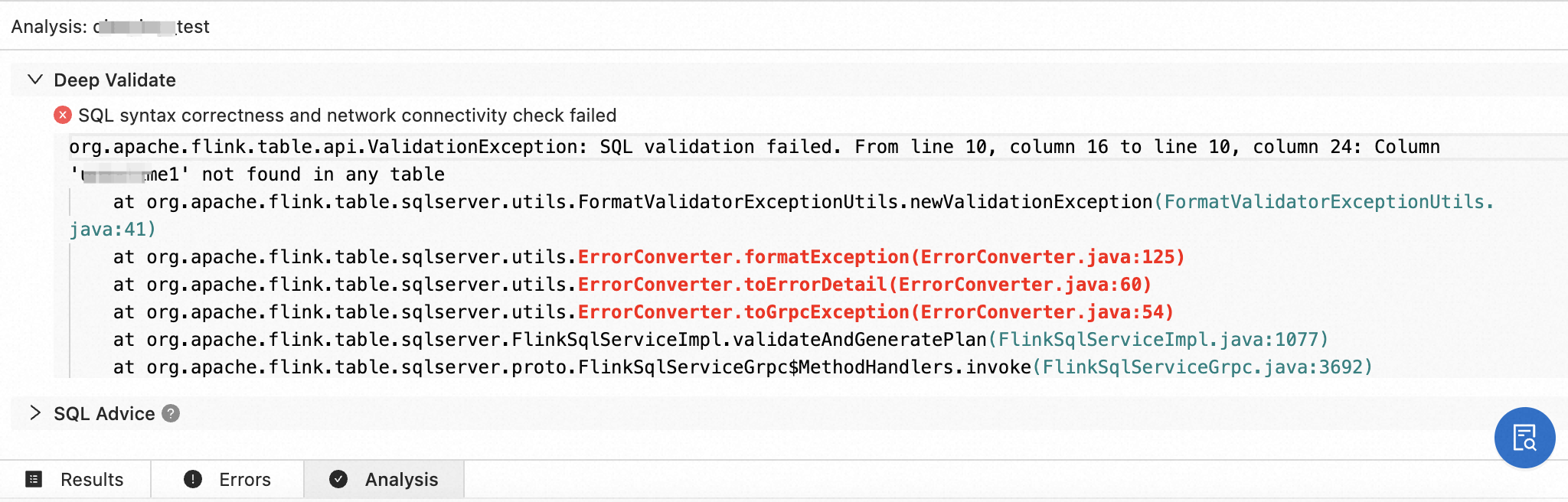
Task: Switch to the Results tab
Action: pos(92,480)
